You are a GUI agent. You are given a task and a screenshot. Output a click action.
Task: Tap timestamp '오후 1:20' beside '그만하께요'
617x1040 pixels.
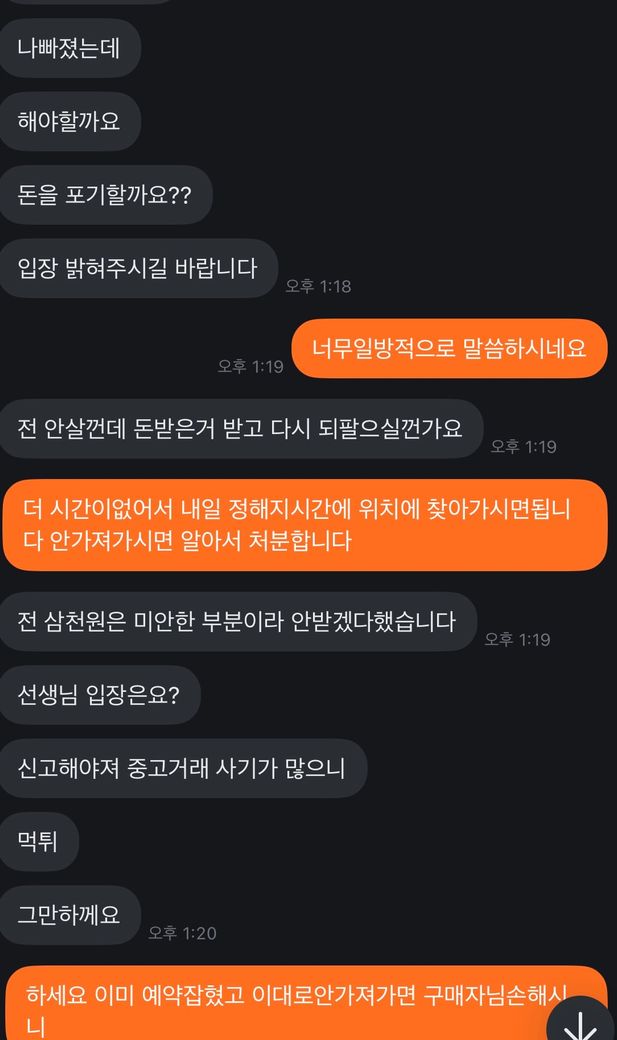point(182,933)
